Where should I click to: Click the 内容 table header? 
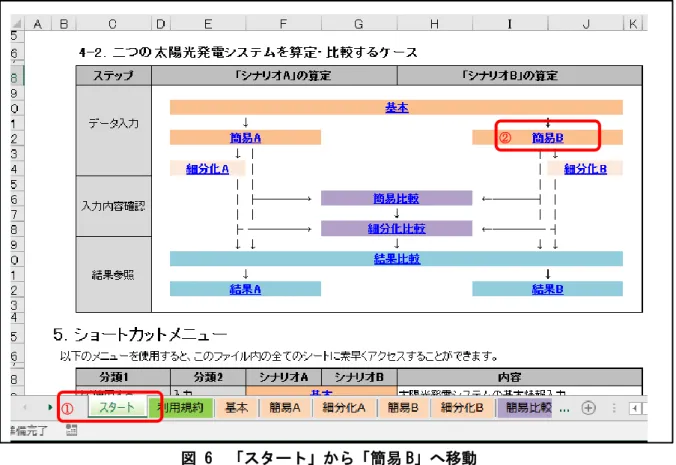click(x=520, y=377)
